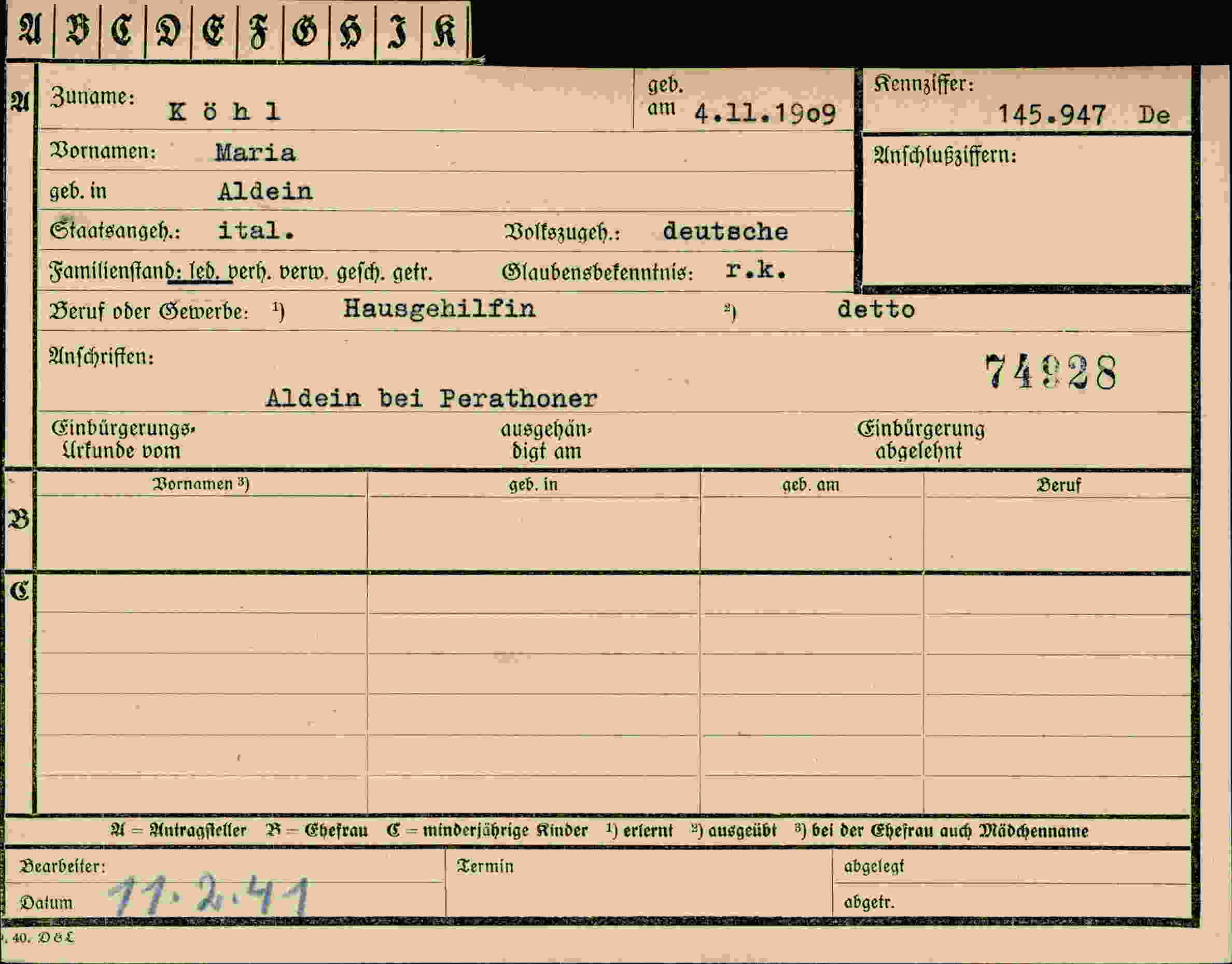
Task: Click the 'geb. in' label in section A
Action: click(78, 191)
